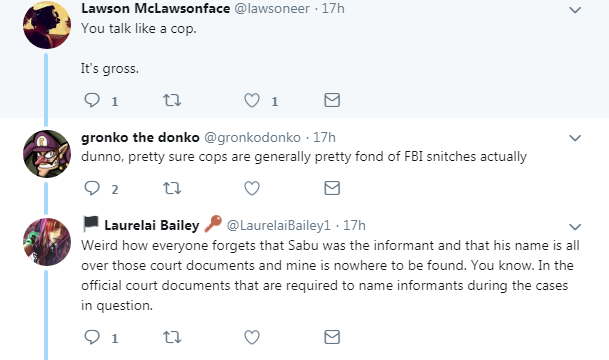Open more options chevron on gronko's tweet
The image size is (609, 360).
point(575,138)
